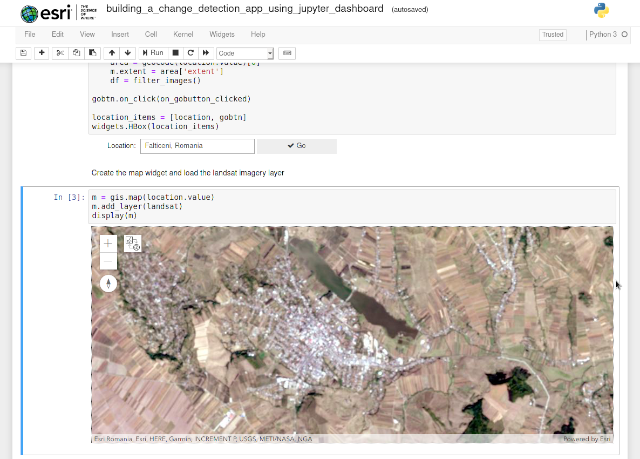Open the Help menu
This screenshot has width=640, height=459.
[258, 35]
